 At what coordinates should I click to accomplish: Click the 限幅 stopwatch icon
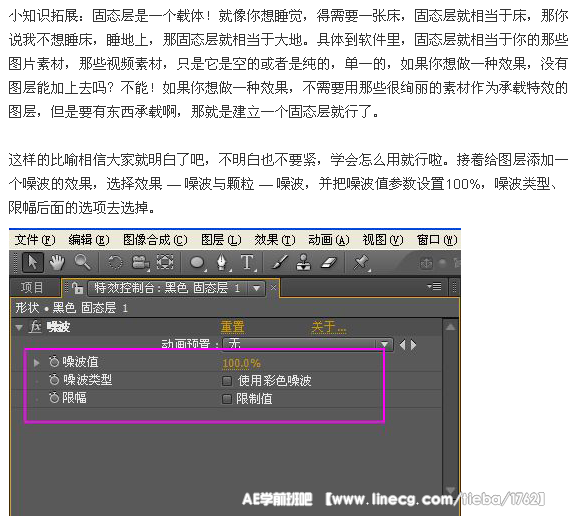(54, 398)
